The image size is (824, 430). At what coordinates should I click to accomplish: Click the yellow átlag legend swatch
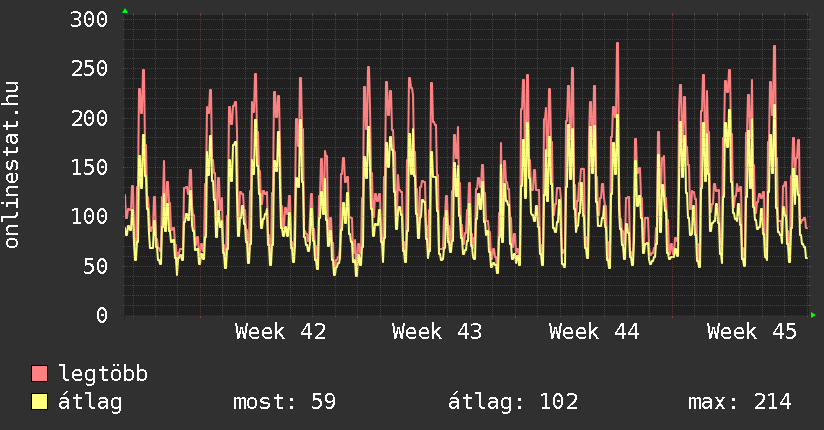click(40, 402)
